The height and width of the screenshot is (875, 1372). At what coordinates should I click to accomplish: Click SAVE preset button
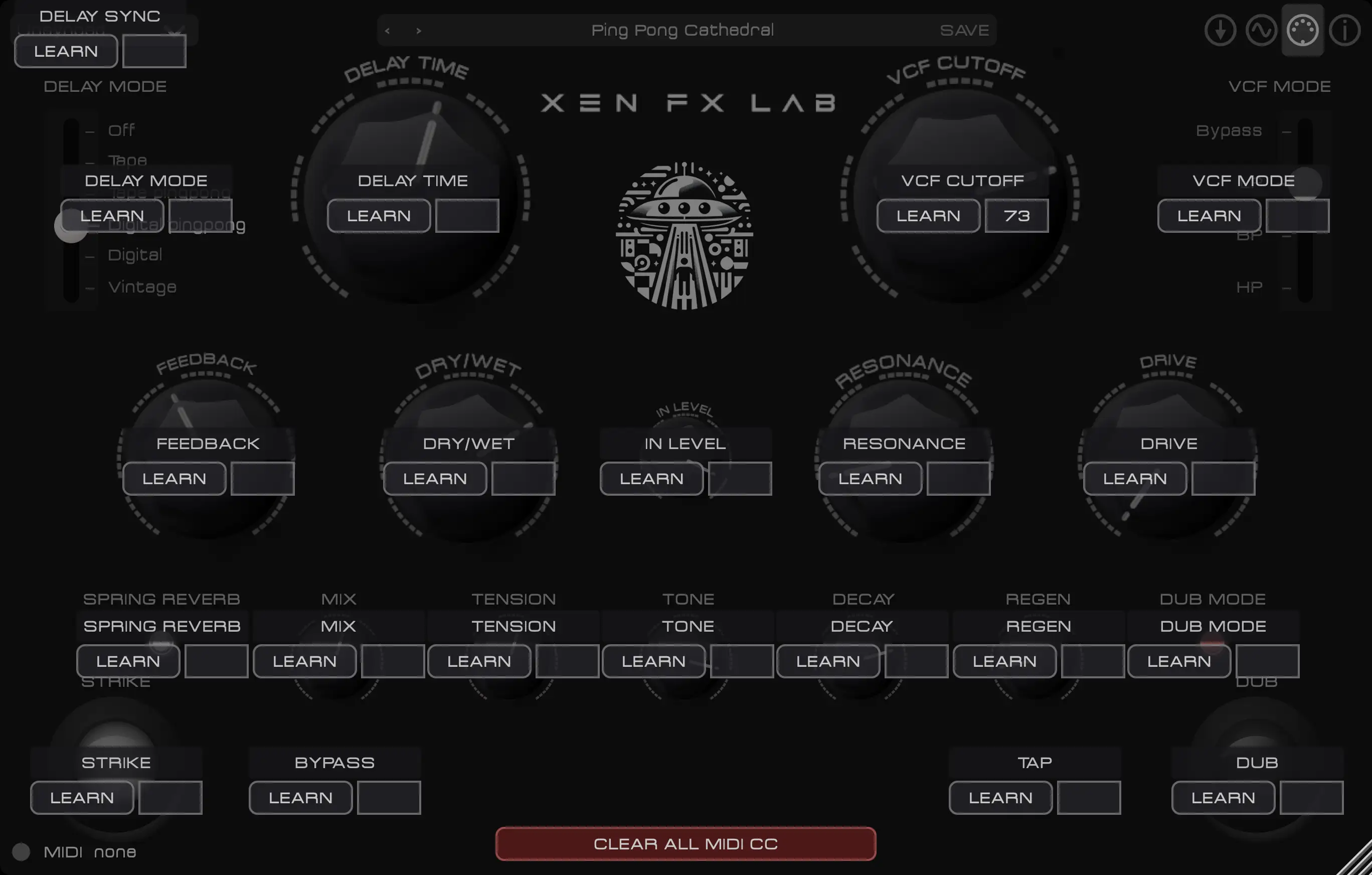click(964, 30)
